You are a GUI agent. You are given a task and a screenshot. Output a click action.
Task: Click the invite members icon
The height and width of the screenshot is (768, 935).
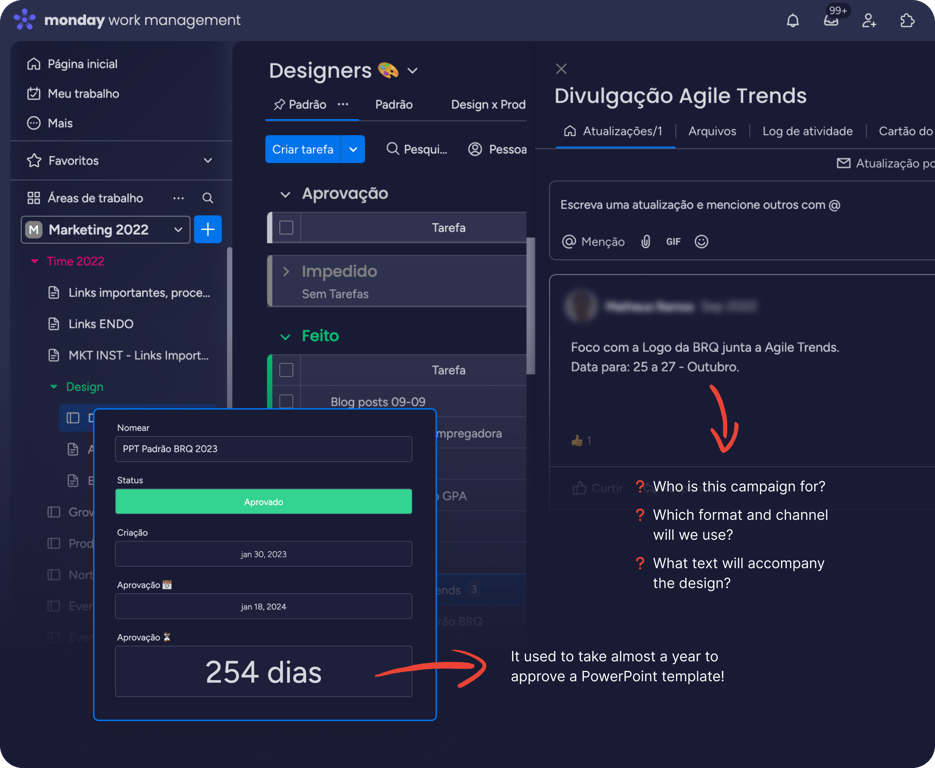pyautogui.click(x=869, y=21)
